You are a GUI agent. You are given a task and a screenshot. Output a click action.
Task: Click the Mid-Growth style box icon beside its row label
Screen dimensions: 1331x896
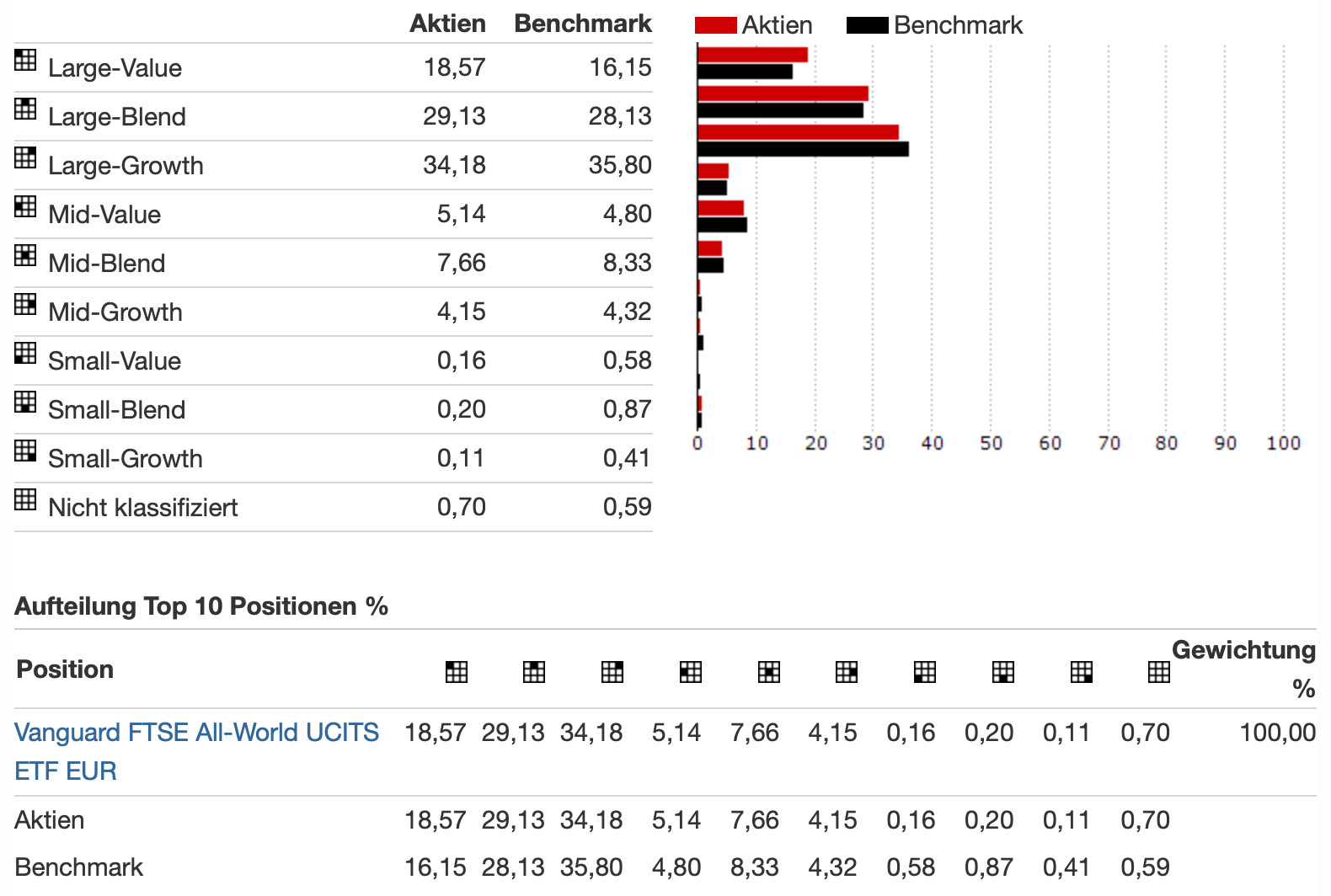coord(25,304)
